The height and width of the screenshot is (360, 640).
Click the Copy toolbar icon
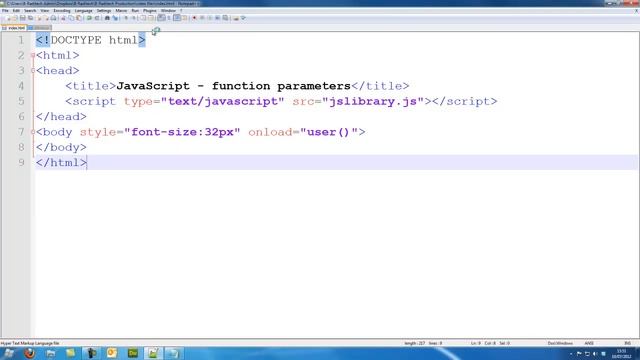(x=71, y=18)
